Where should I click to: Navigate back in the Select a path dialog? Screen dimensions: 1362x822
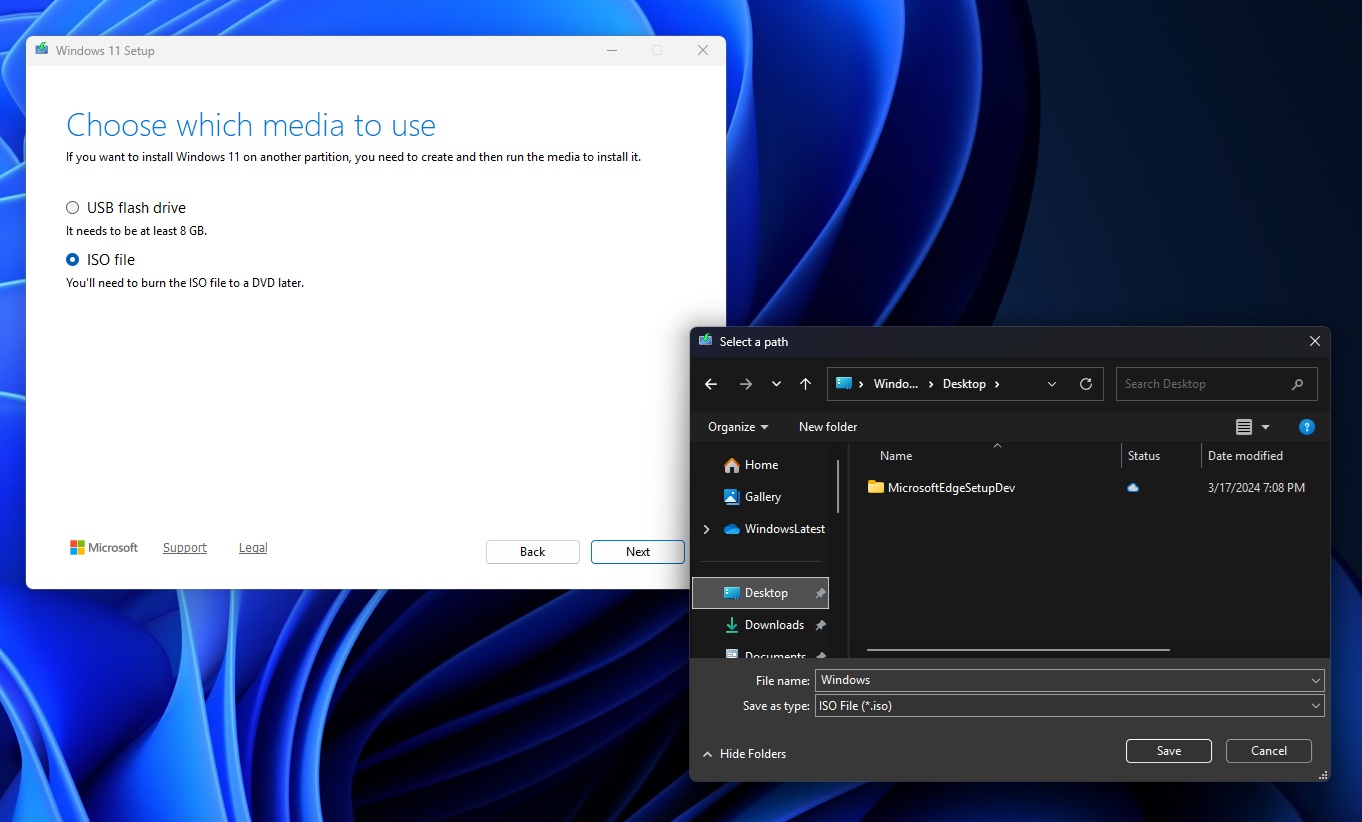(x=711, y=383)
